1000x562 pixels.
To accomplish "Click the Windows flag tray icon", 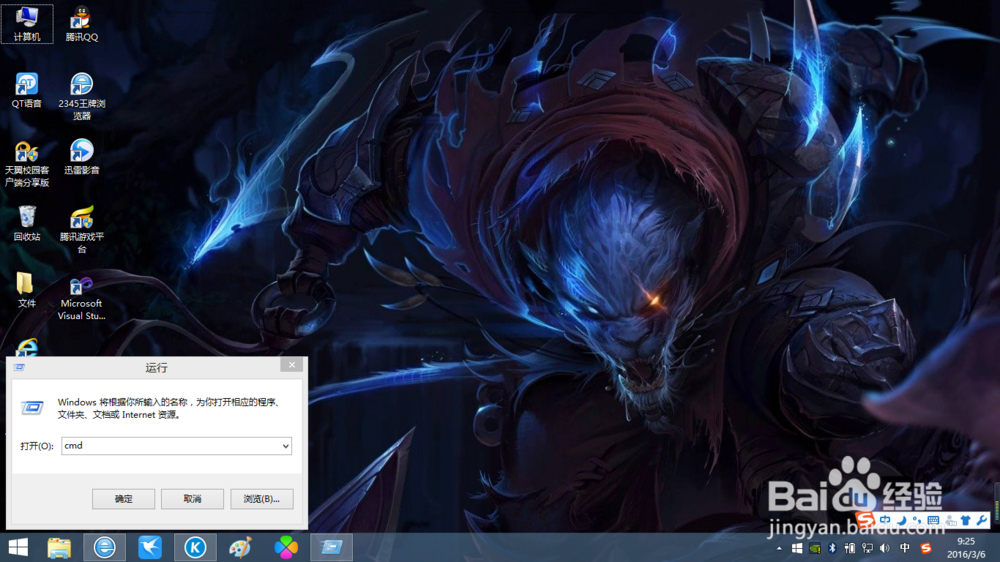I will [x=797, y=548].
